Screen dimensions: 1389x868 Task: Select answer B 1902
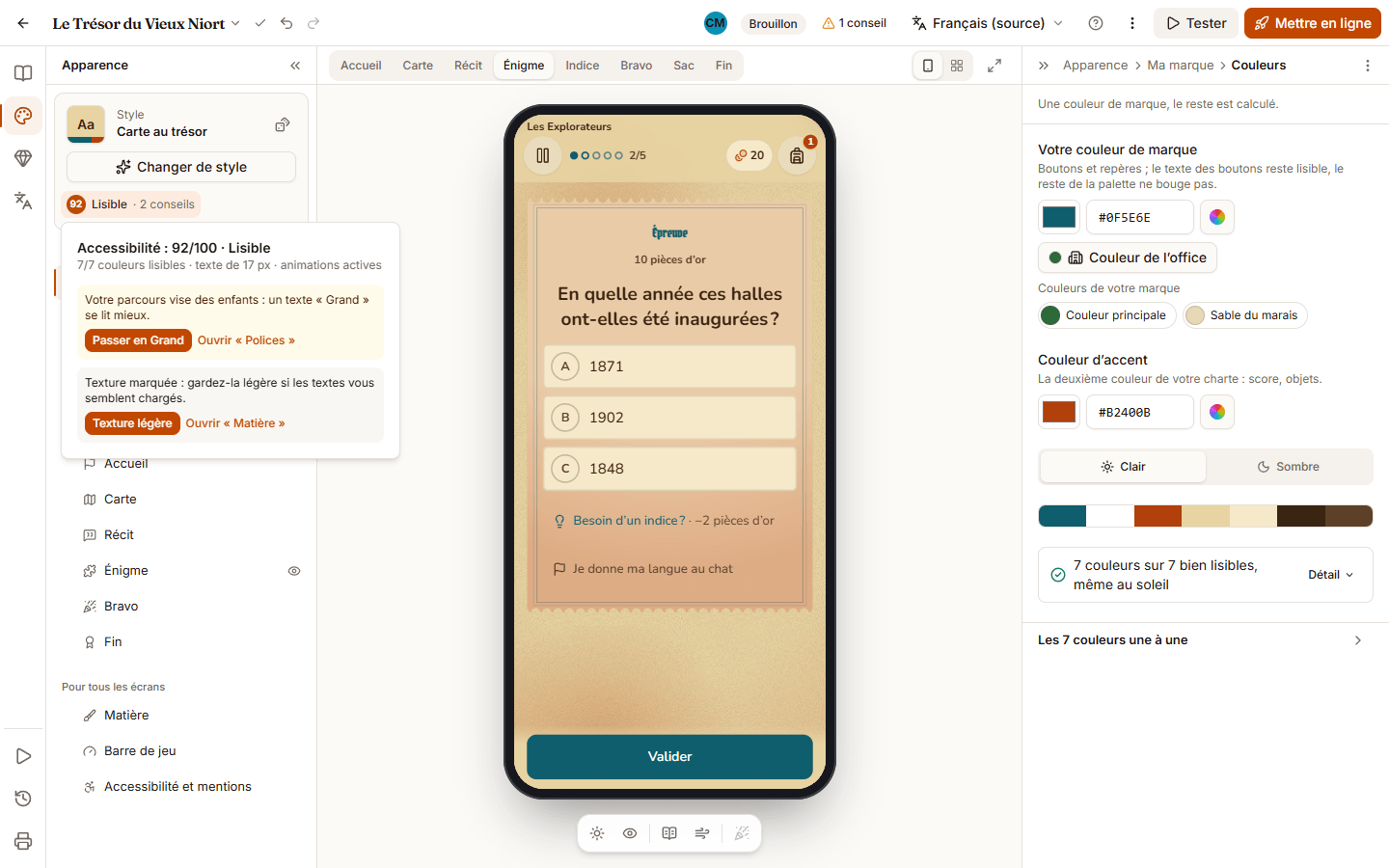click(669, 418)
